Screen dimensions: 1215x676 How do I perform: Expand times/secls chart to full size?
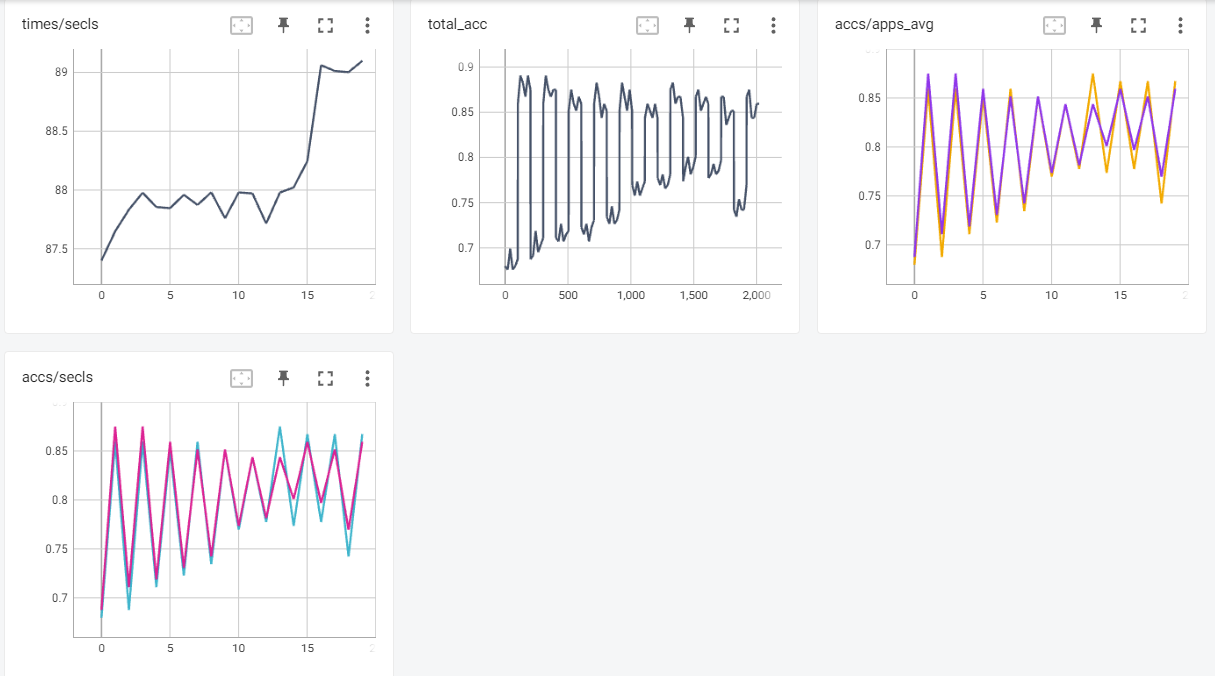(x=325, y=26)
